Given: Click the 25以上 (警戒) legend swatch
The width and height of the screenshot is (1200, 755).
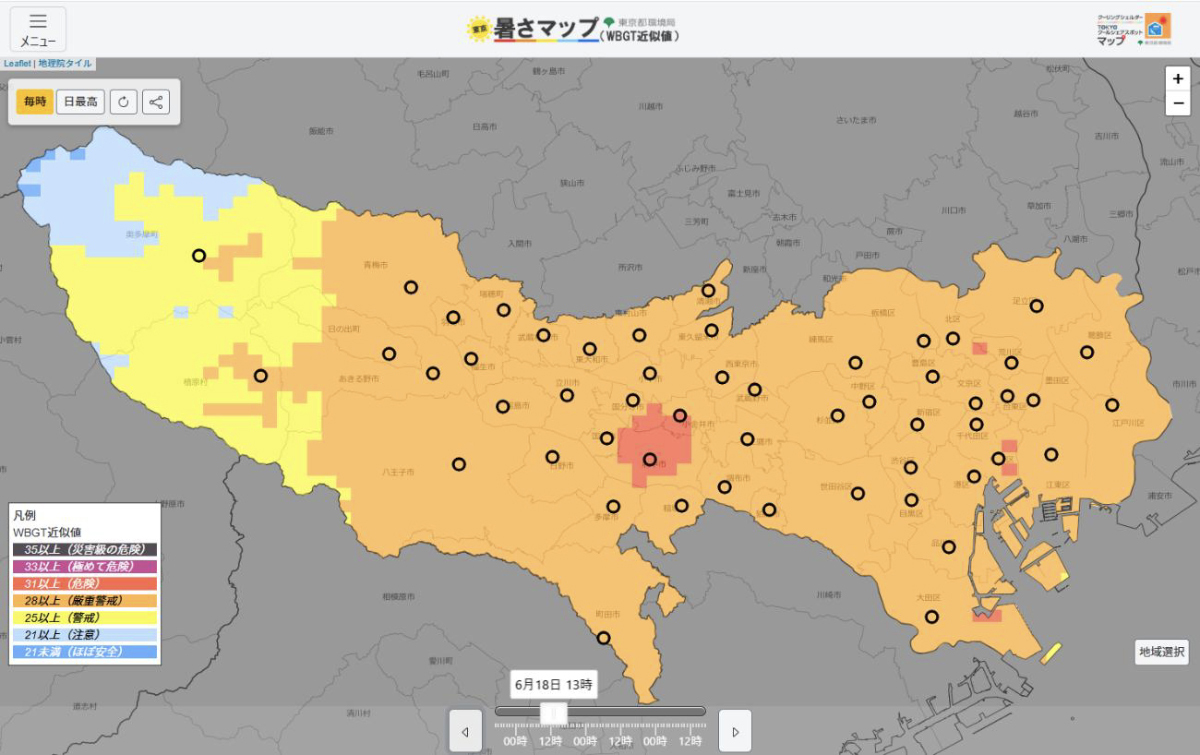Looking at the screenshot, I should (x=84, y=617).
